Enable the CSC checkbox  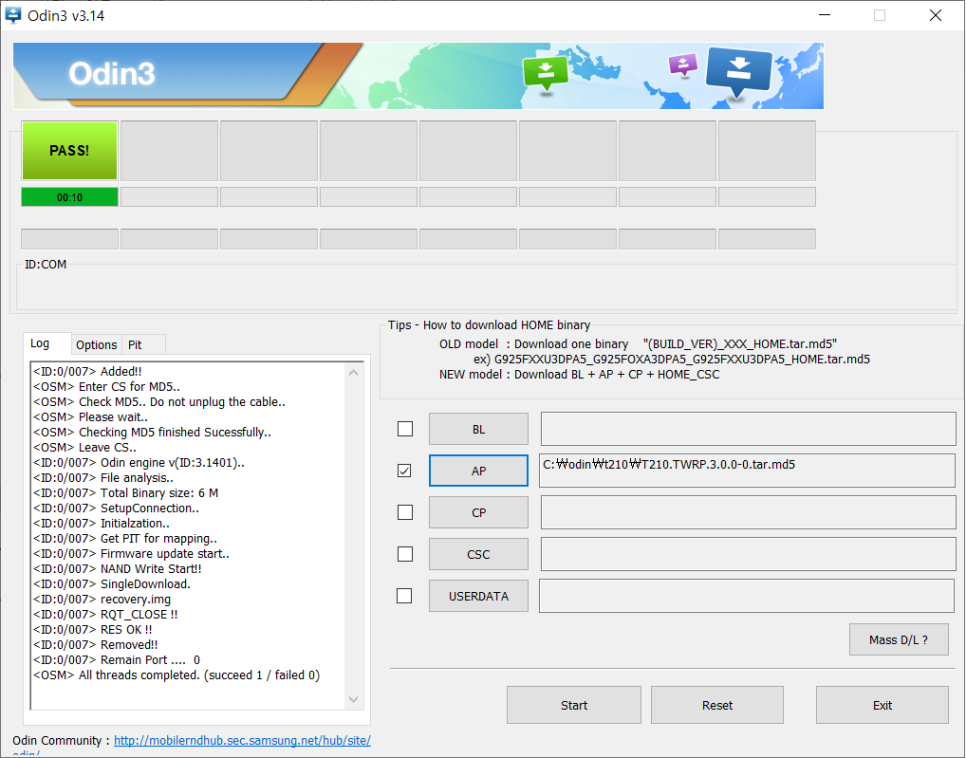[405, 554]
